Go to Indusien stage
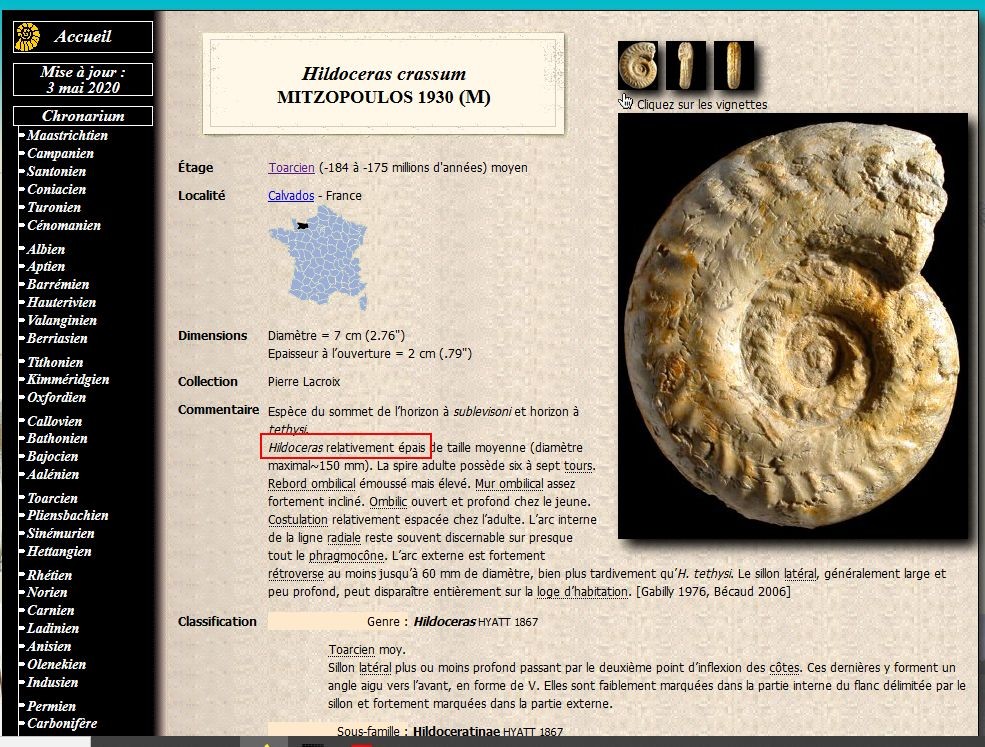Screen dimensions: 985x747 53,682
